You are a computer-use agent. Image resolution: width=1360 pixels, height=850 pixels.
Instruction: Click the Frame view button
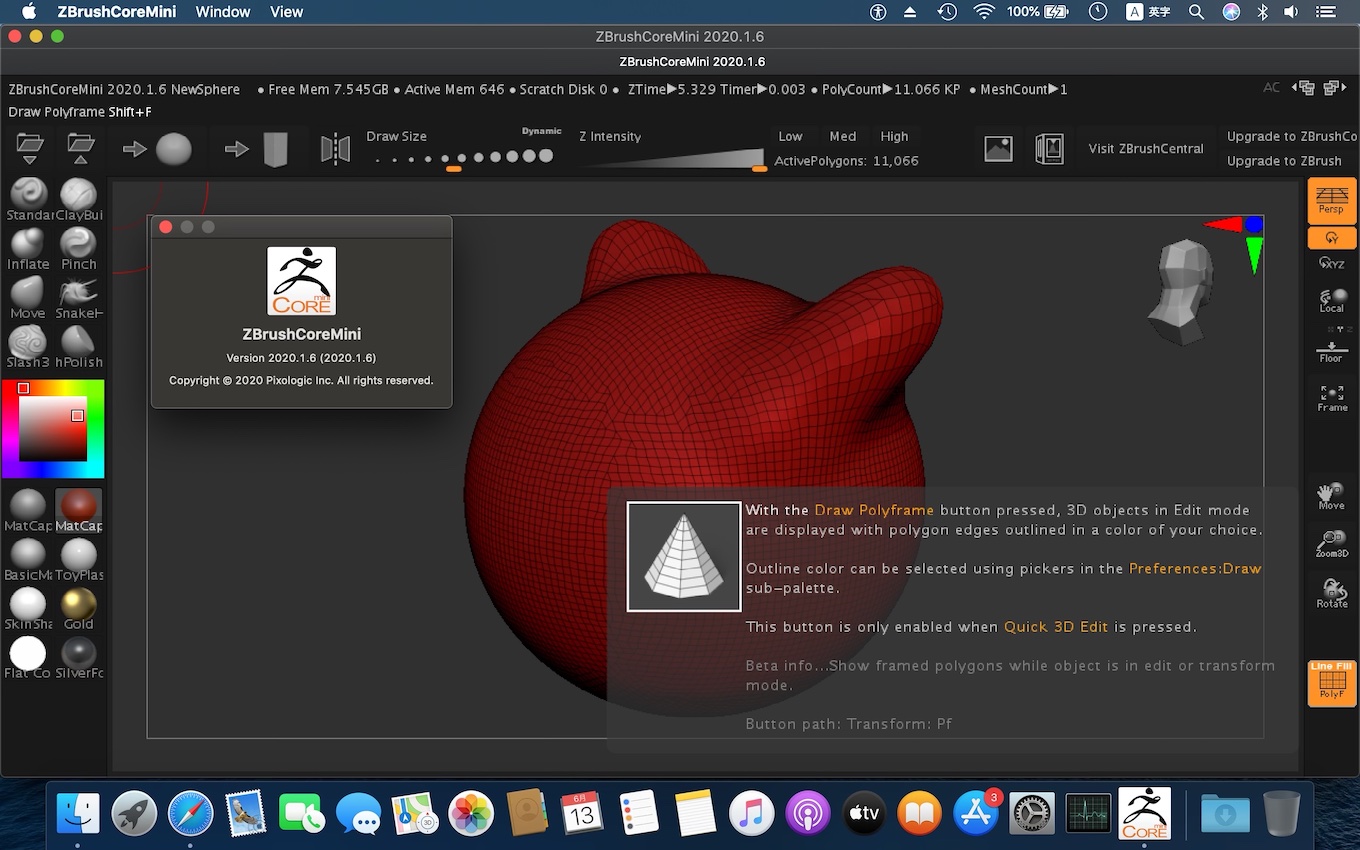tap(1332, 398)
